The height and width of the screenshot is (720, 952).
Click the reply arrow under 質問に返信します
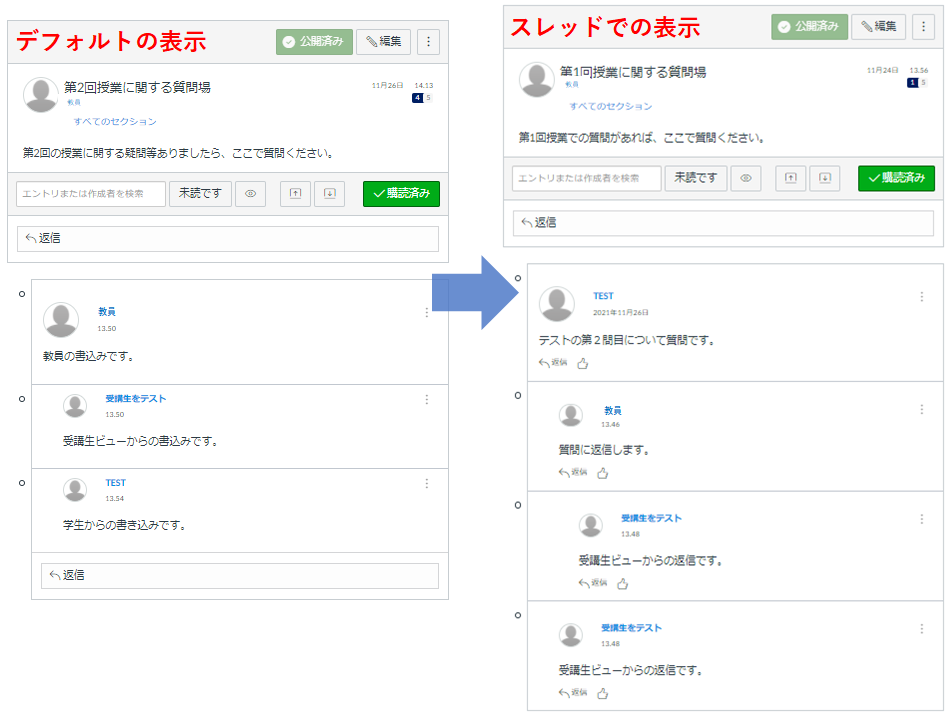click(x=572, y=472)
